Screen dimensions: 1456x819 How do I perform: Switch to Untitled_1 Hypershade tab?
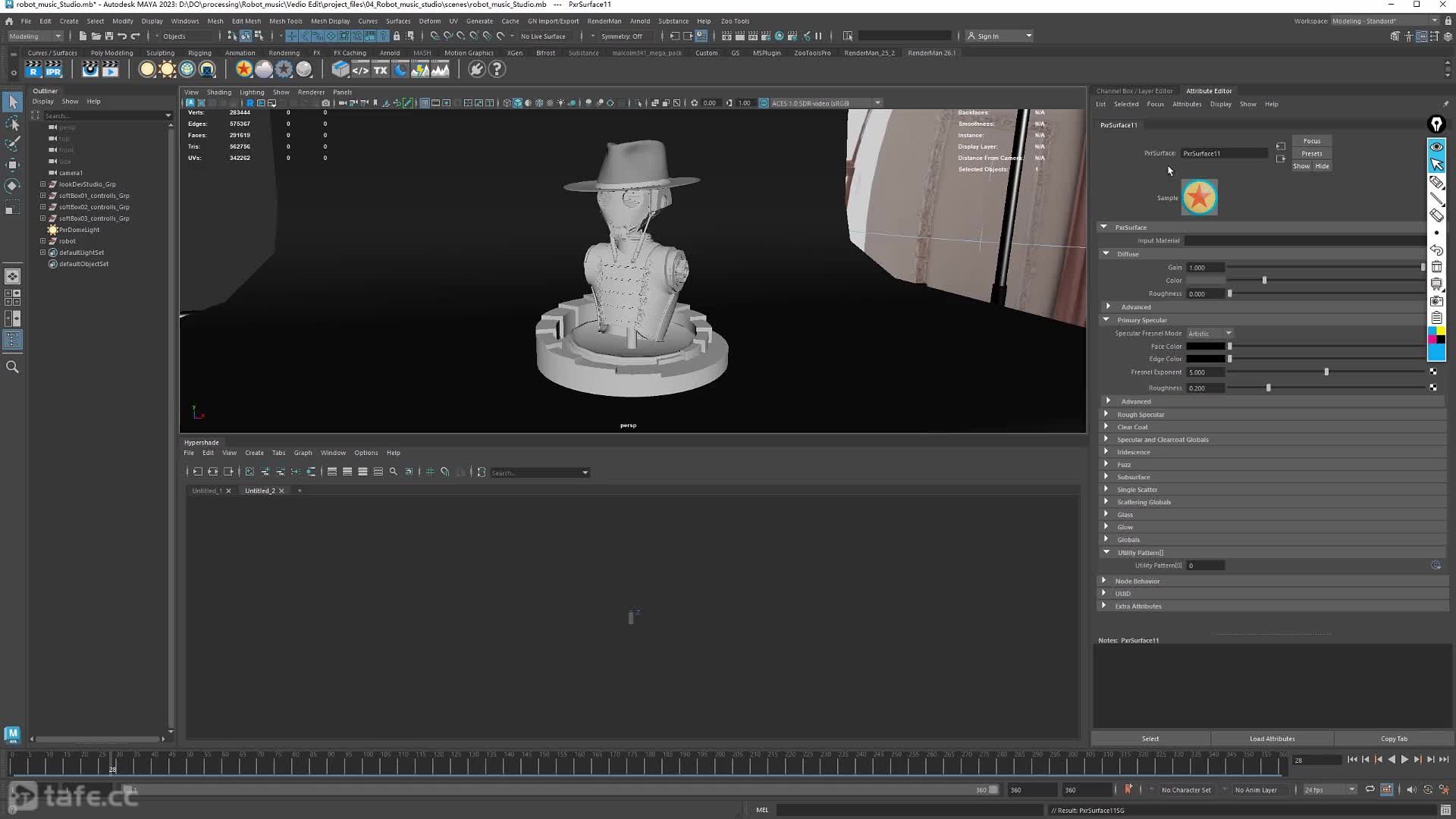[206, 491]
